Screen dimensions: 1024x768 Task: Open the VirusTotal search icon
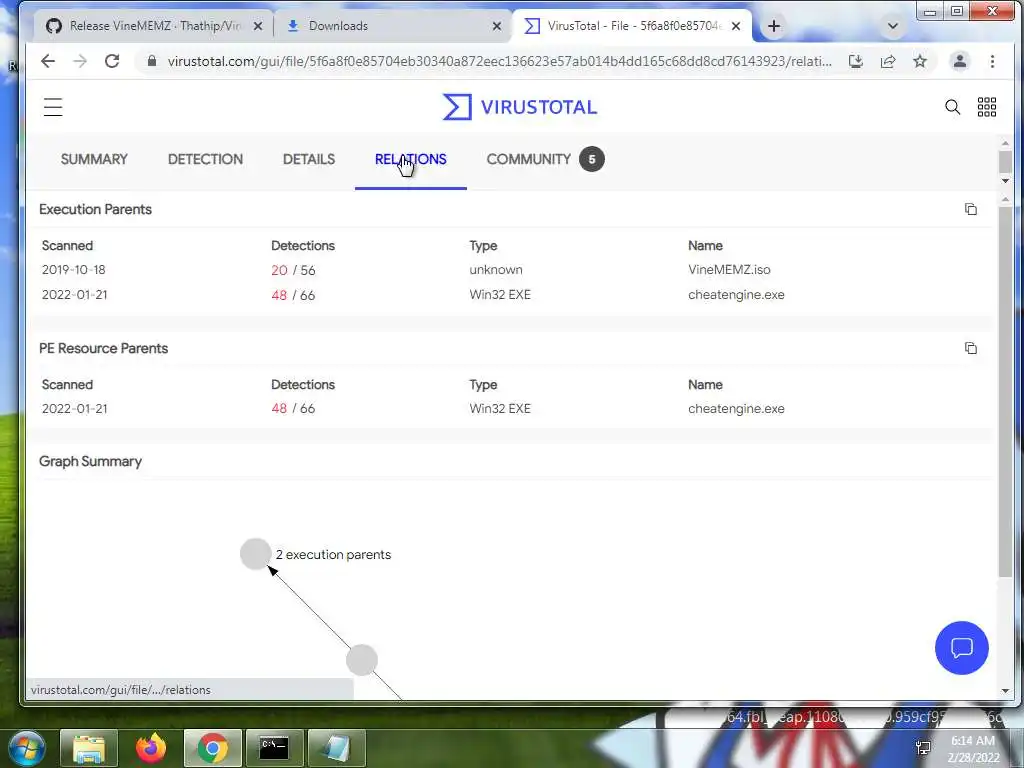pos(953,107)
